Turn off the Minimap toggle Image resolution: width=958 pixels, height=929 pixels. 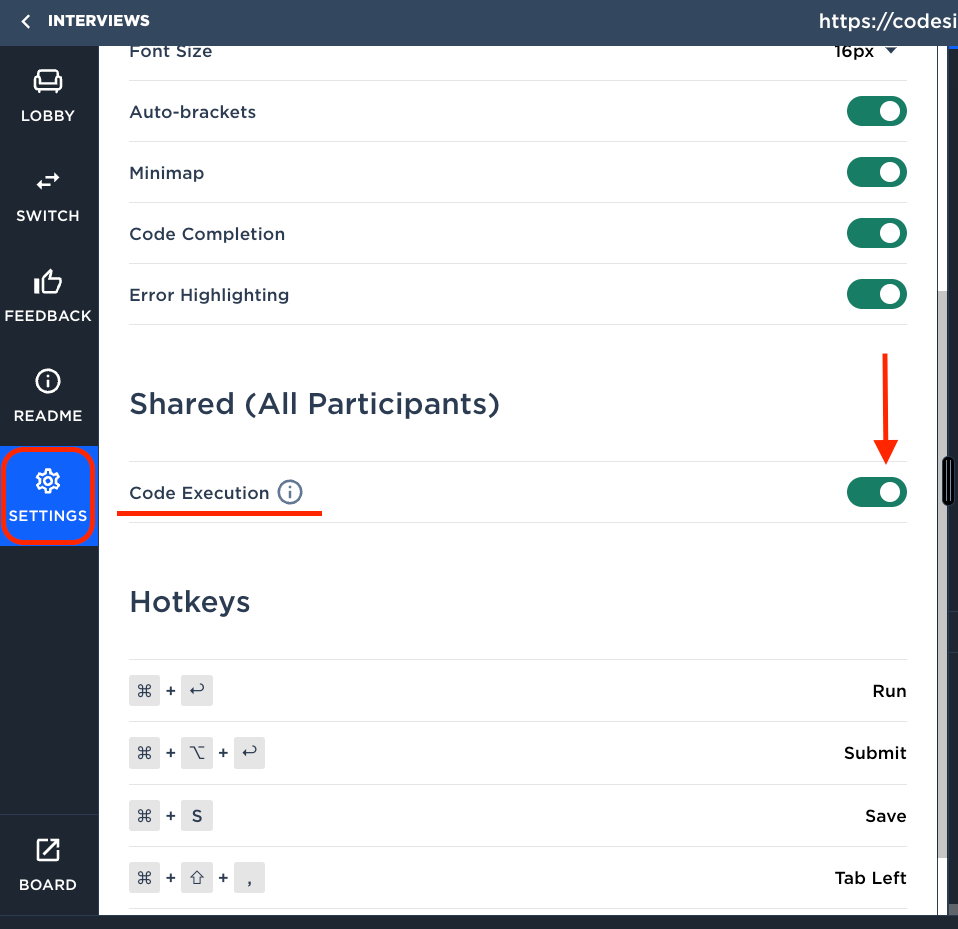pos(876,172)
